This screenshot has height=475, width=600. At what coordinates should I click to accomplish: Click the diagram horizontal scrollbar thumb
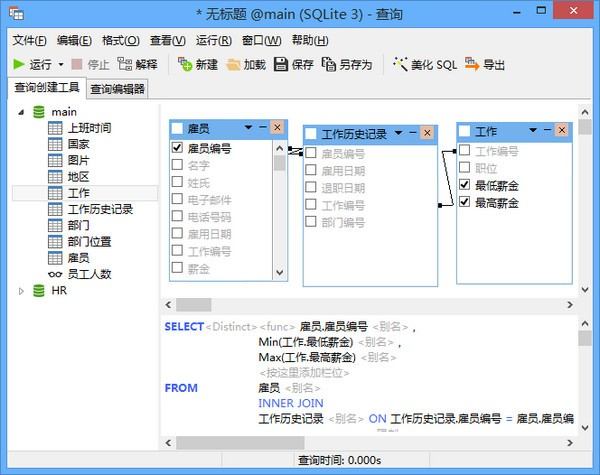pos(193,305)
